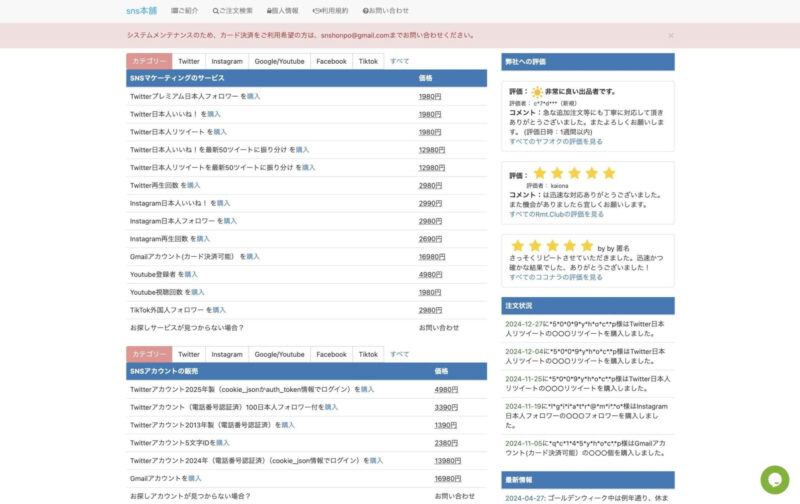The height and width of the screenshot is (504, 800).
Task: Open ご注文検索 in the top navigation
Action: point(233,11)
